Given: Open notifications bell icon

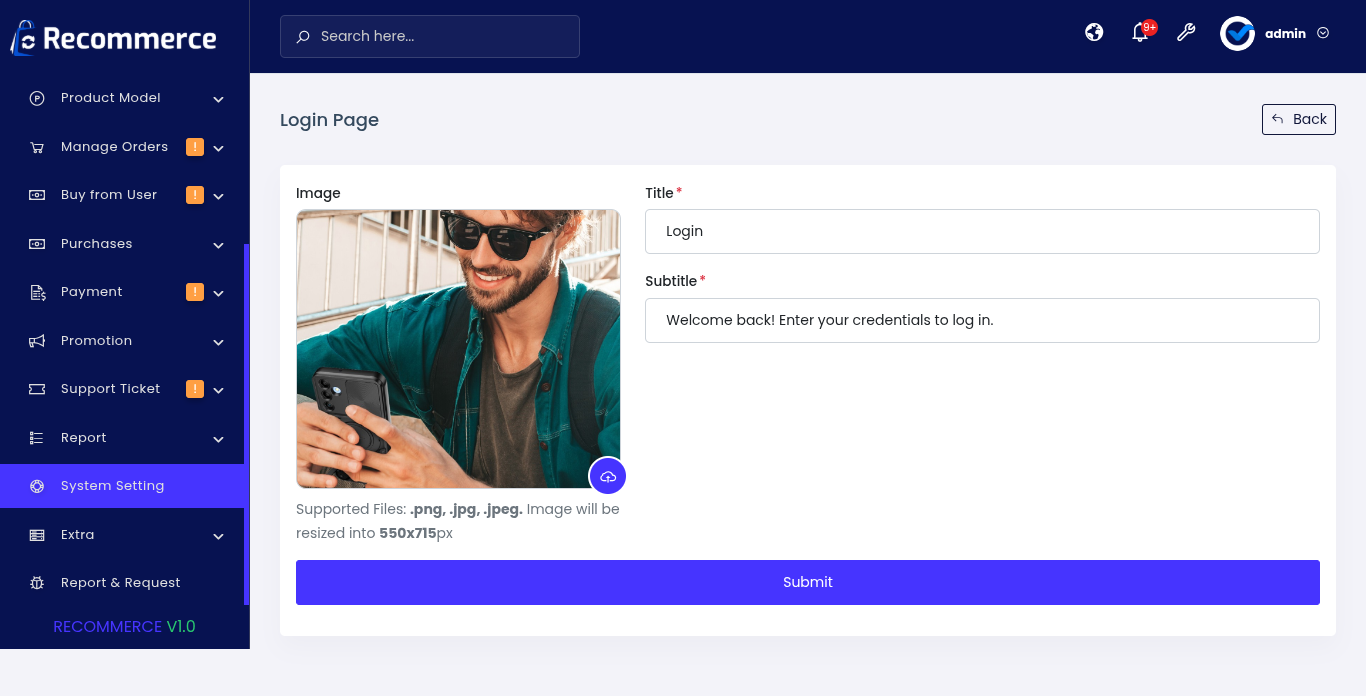Looking at the screenshot, I should pos(1140,33).
